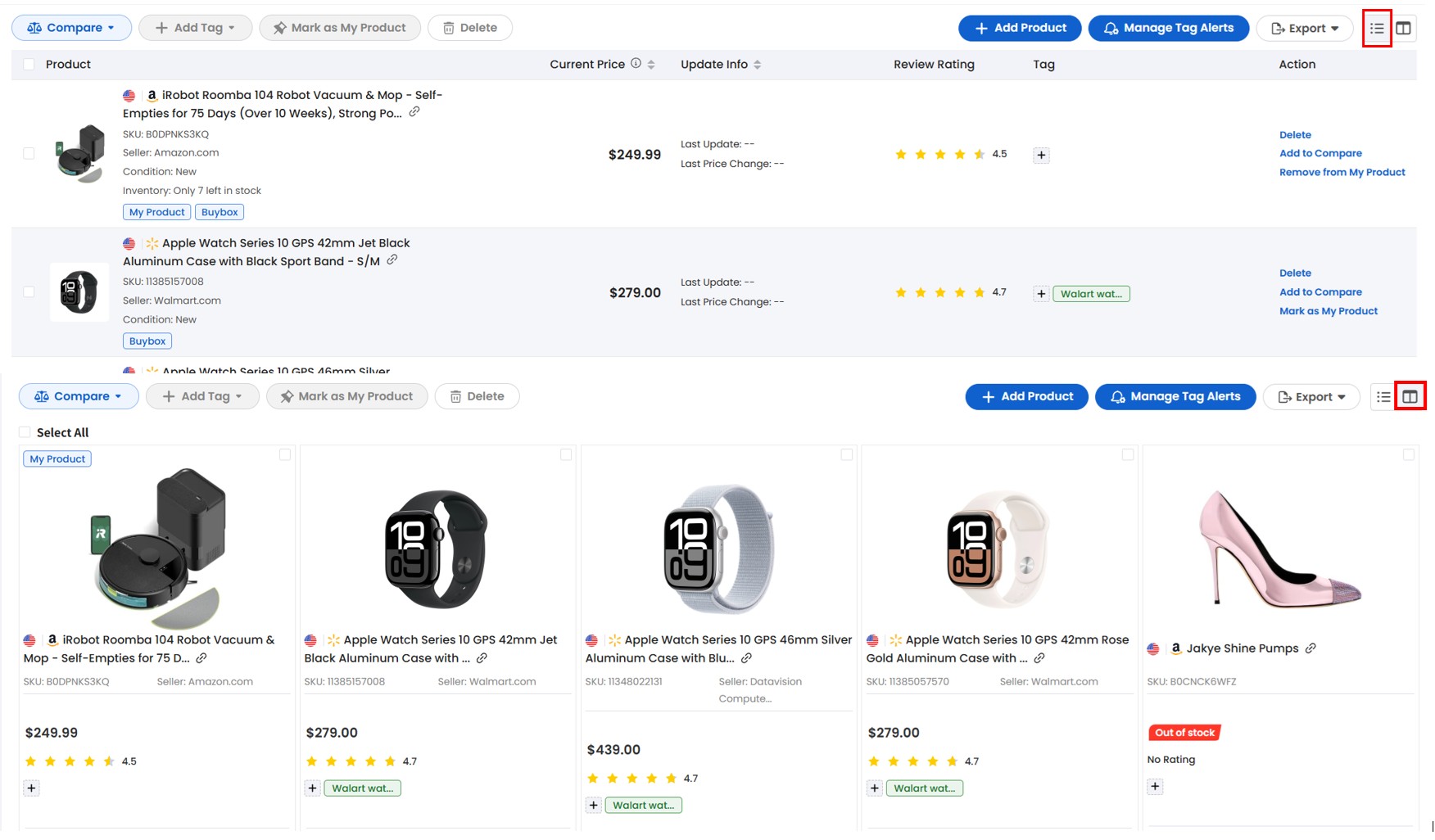Check the Apple Watch 46mm Silver card checkbox
This screenshot has height=840, width=1435.
coord(847,454)
